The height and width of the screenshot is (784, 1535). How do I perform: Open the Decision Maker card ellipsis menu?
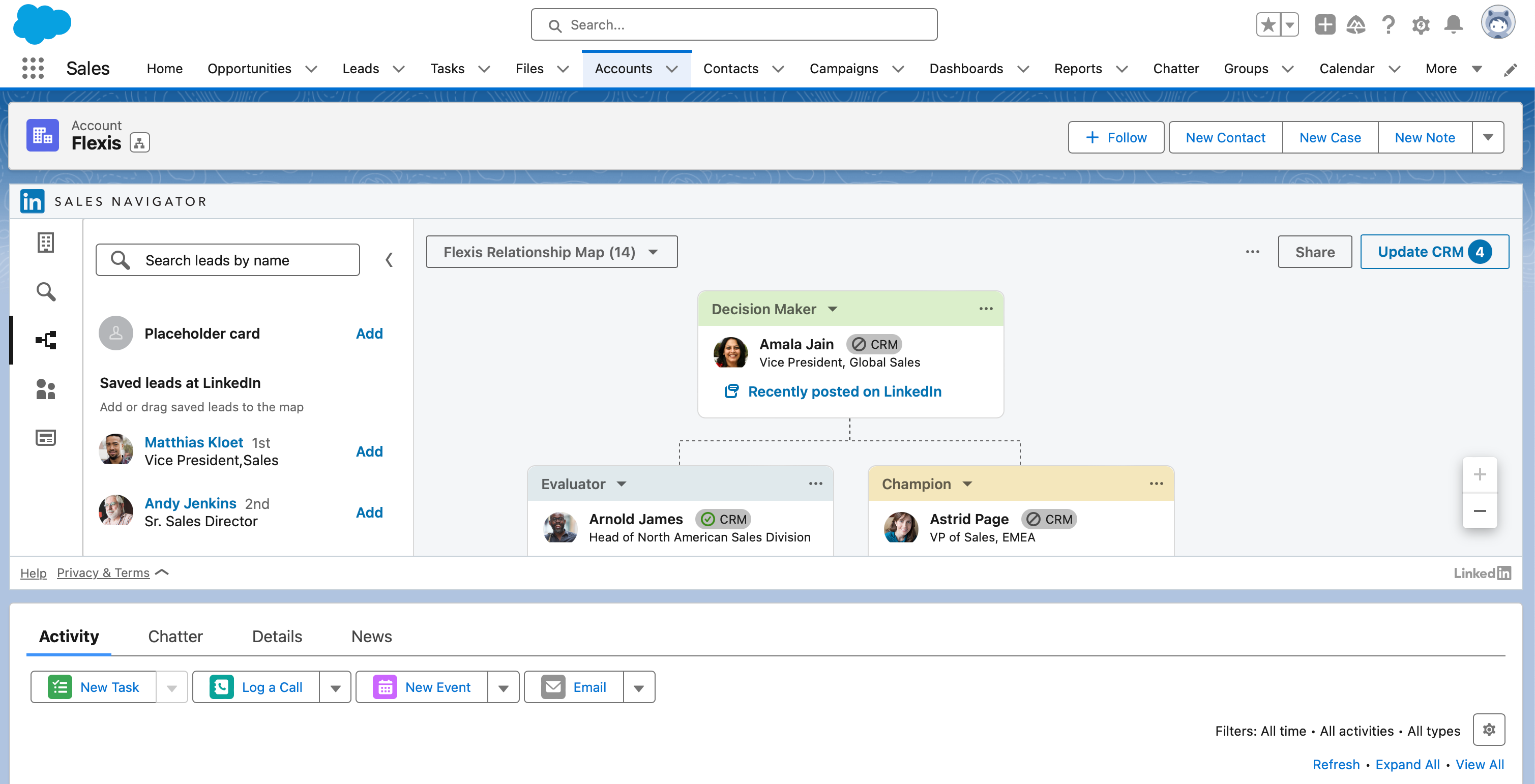[986, 309]
